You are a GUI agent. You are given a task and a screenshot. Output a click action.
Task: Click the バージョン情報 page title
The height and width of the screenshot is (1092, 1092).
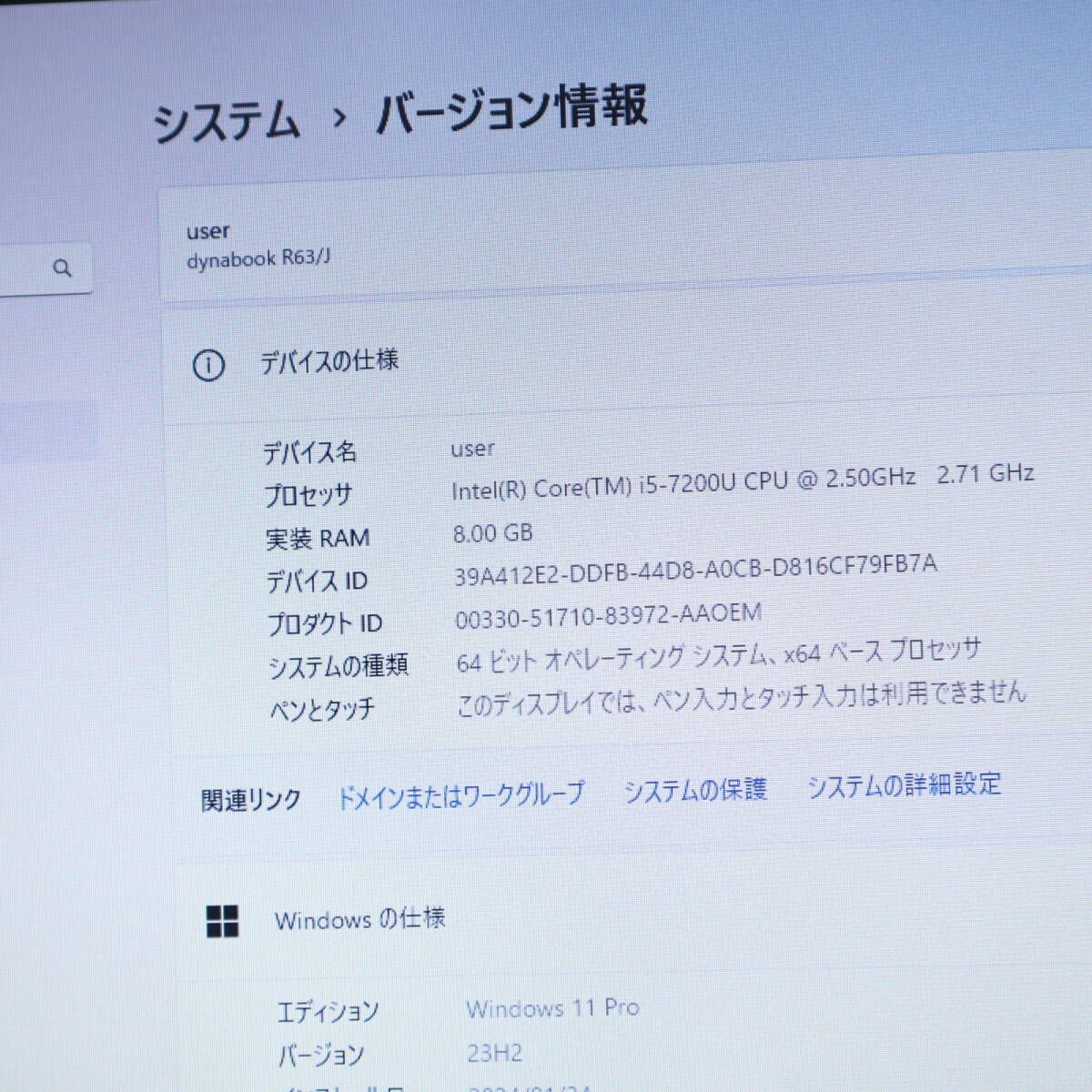pyautogui.click(x=511, y=107)
